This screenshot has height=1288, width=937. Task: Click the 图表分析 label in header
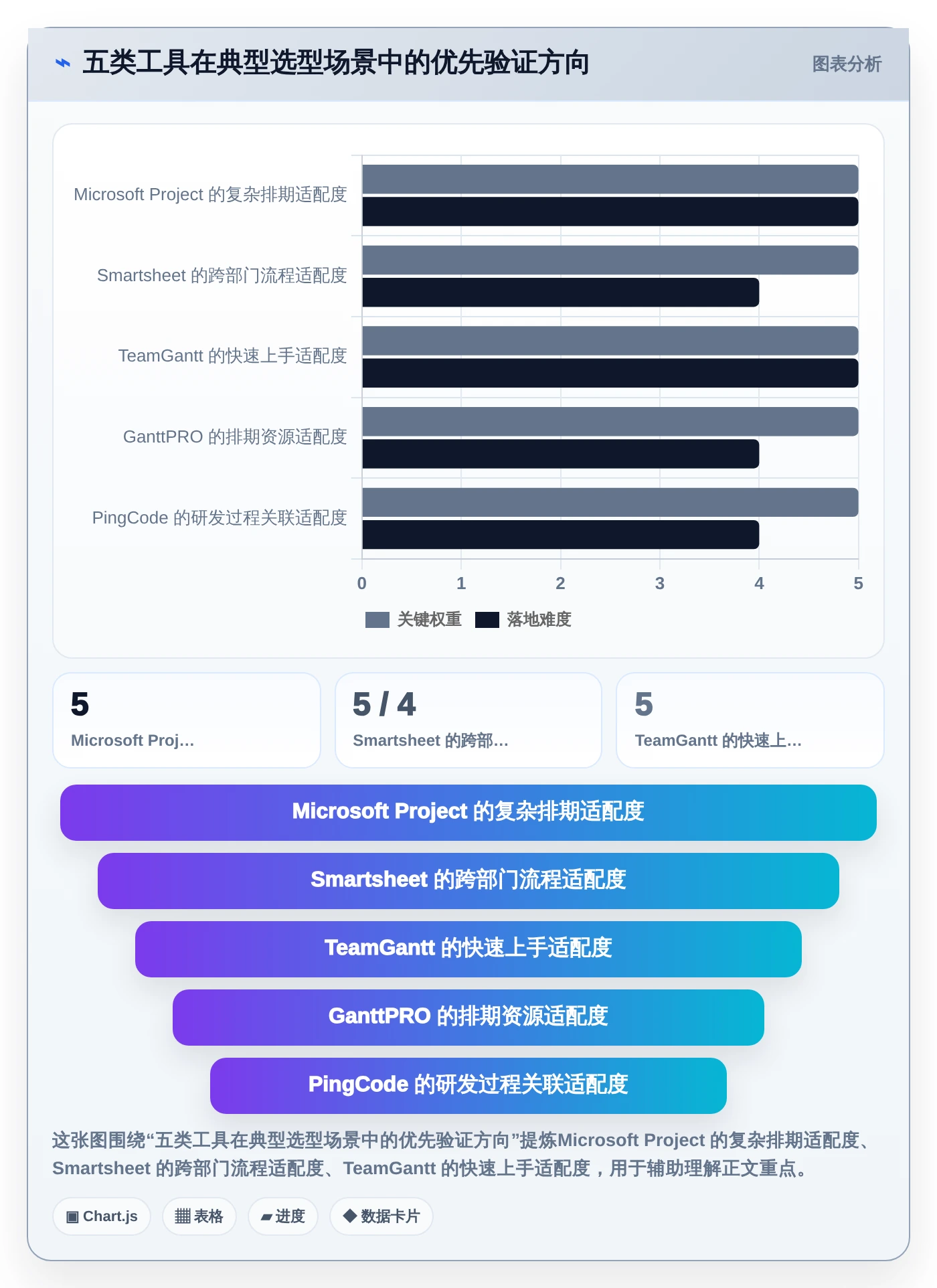847,64
